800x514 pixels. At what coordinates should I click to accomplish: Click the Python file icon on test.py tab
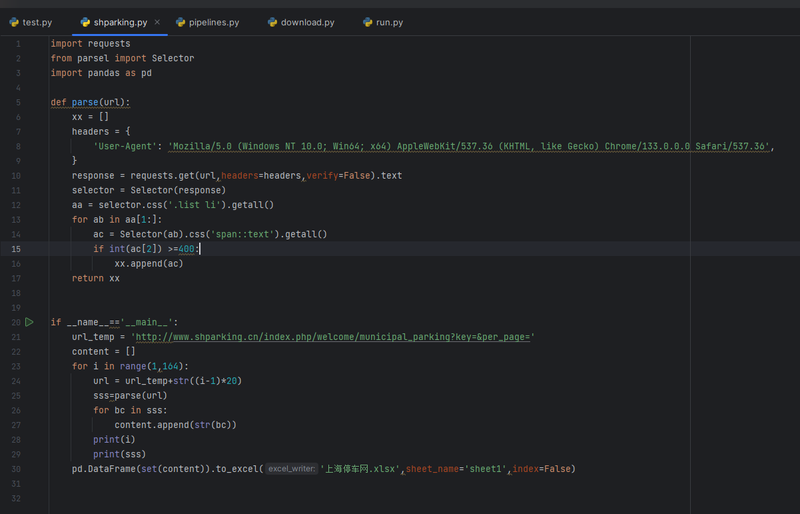click(14, 22)
